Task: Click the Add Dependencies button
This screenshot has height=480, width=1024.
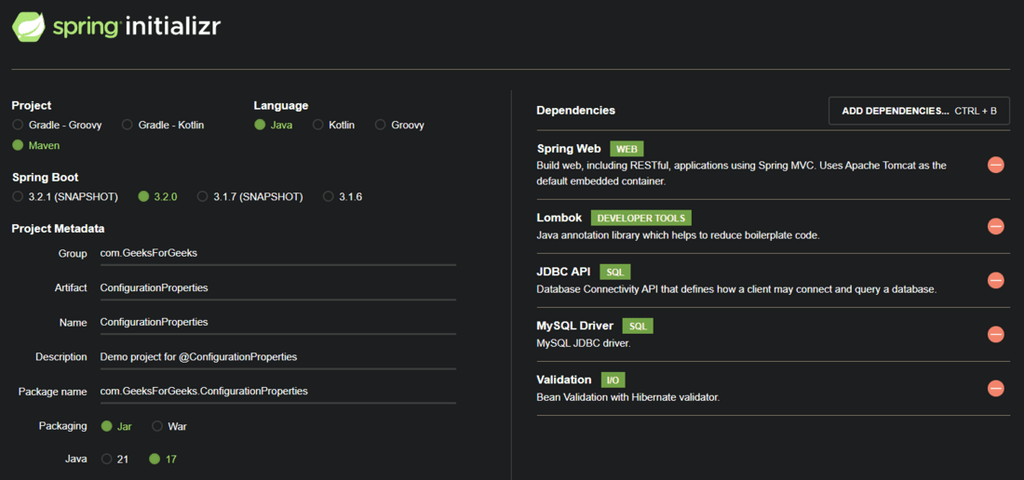Action: tap(919, 111)
